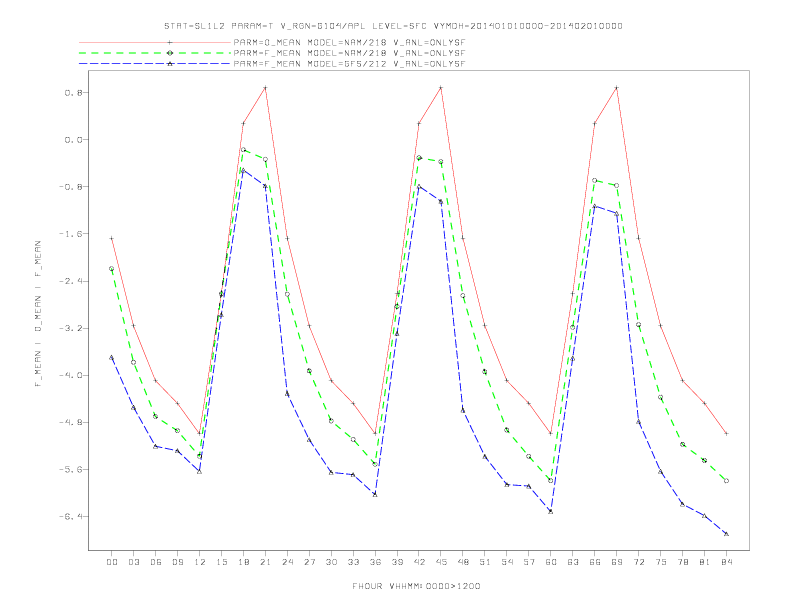This screenshot has height=612, width=792.
Task: Click the x-axis tick label 00
Action: tap(112, 562)
